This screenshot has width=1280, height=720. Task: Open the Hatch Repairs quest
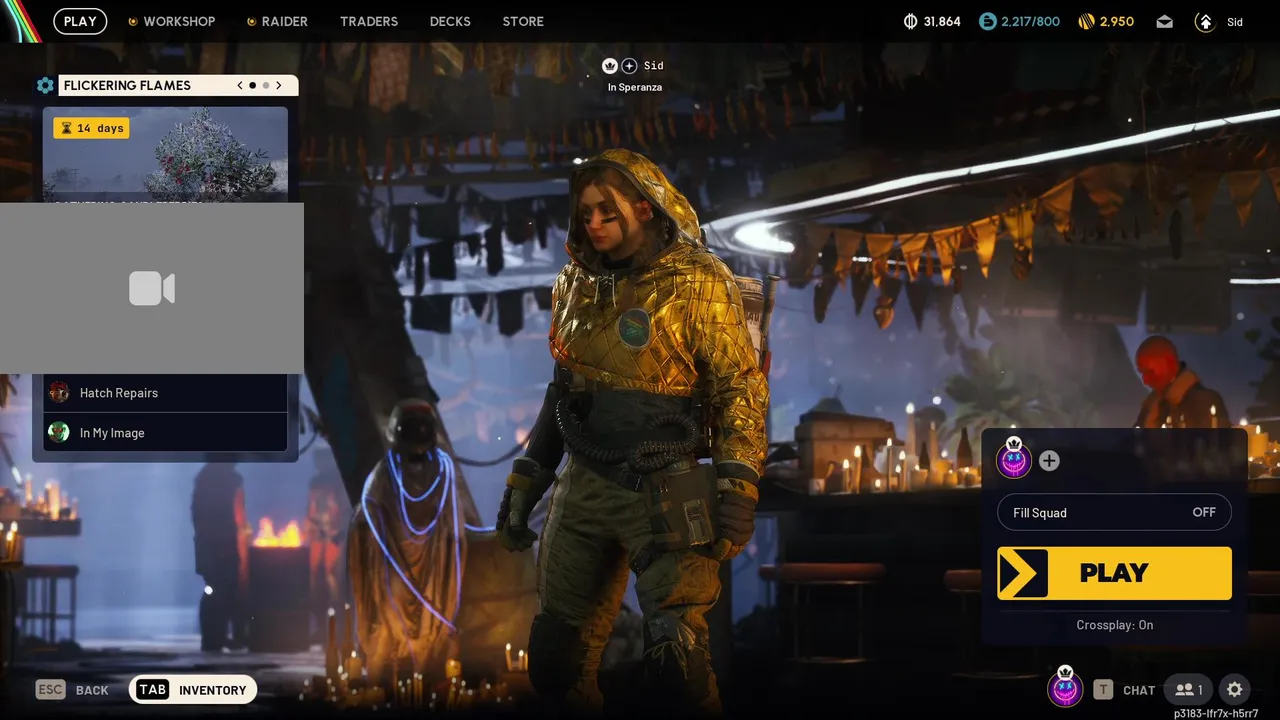(165, 393)
